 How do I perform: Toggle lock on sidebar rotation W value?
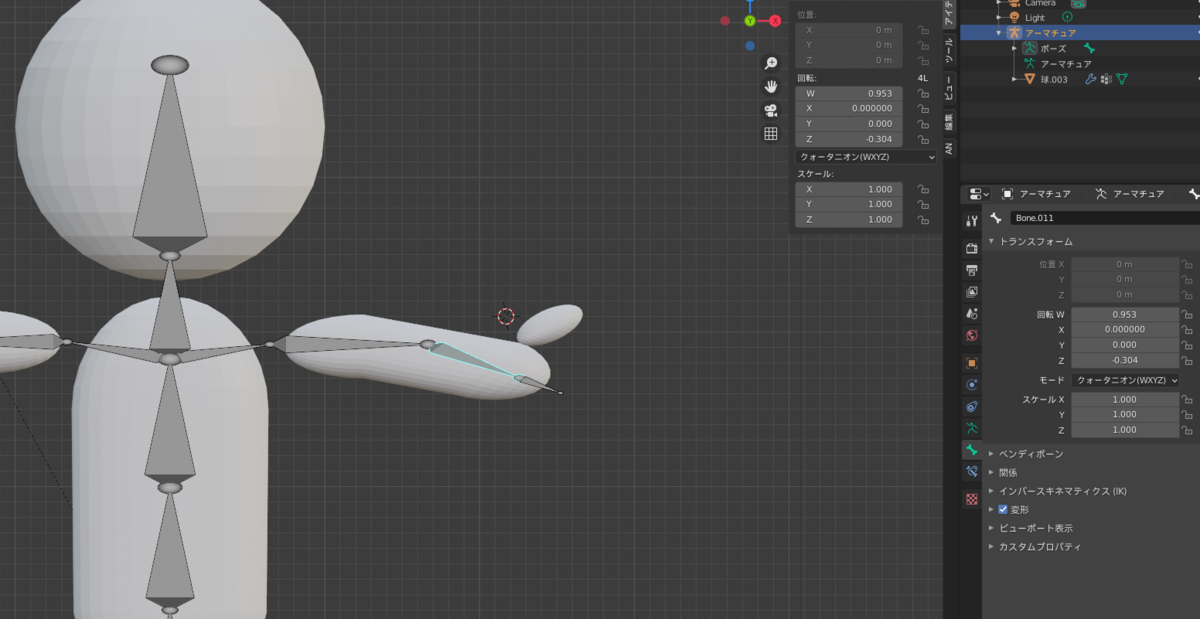(924, 93)
